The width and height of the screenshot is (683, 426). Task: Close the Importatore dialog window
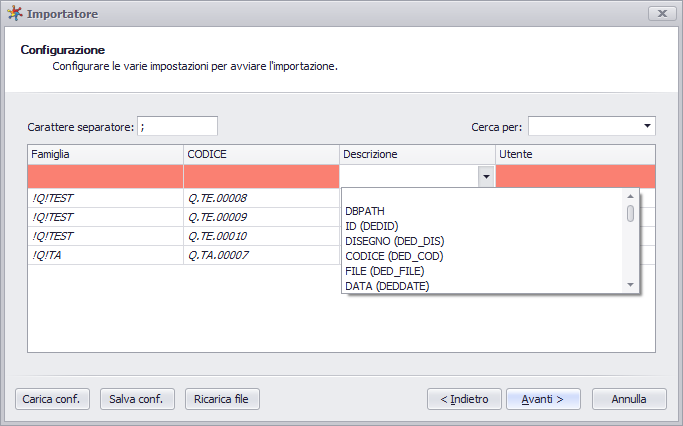click(x=662, y=14)
